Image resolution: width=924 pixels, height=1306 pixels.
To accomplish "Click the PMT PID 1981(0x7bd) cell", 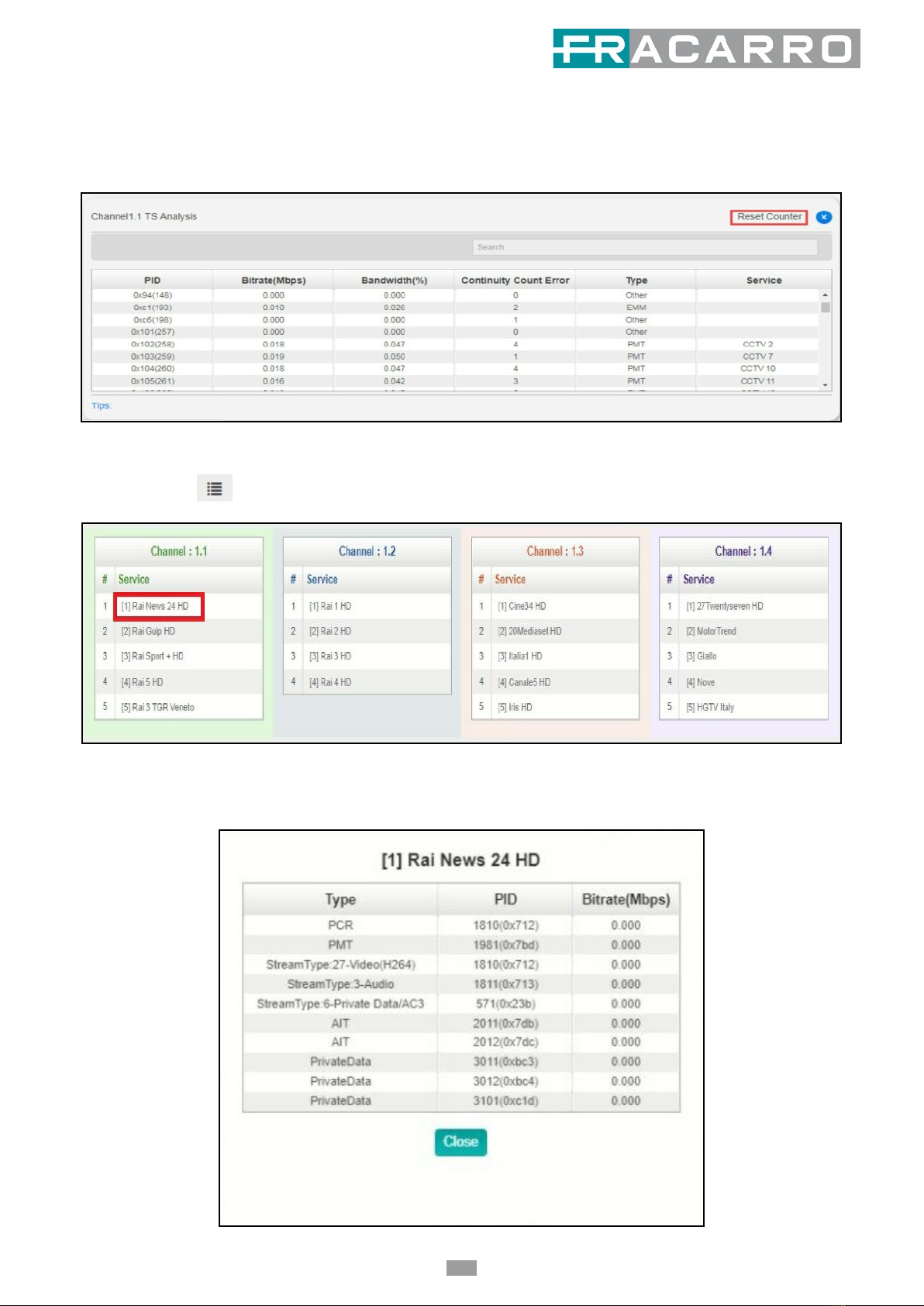I will click(505, 945).
